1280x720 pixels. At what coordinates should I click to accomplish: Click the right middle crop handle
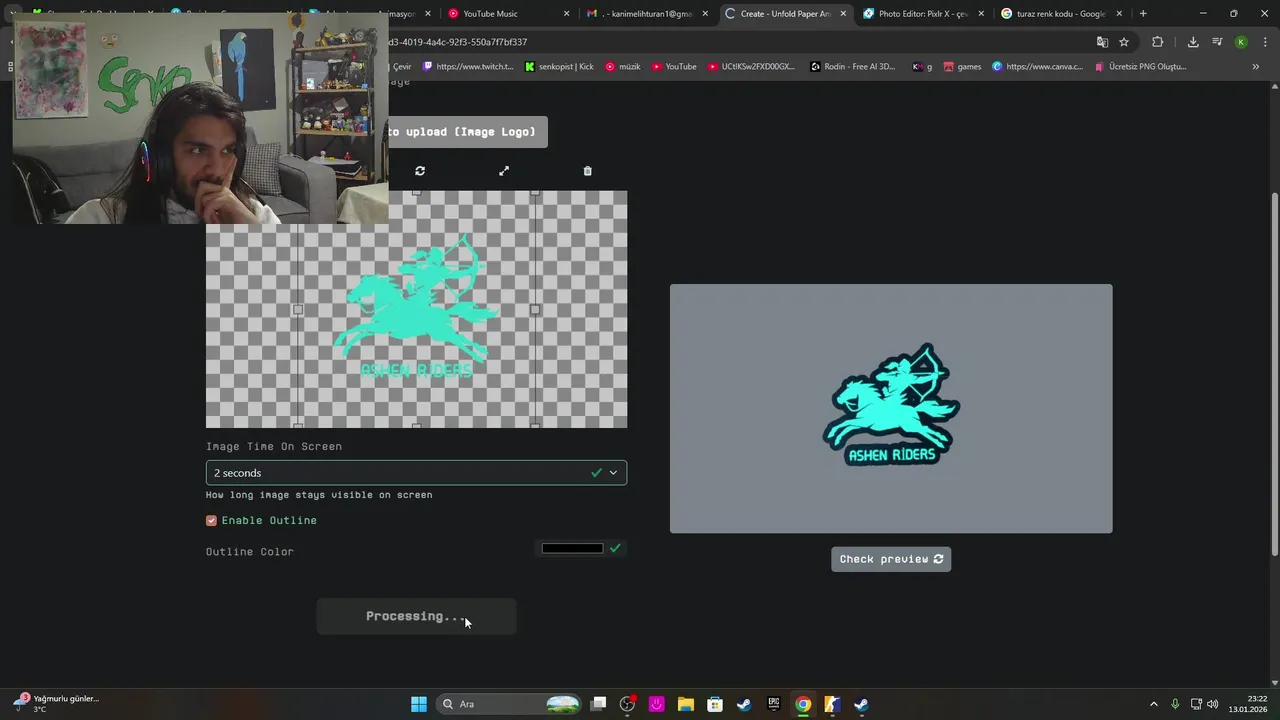535,310
